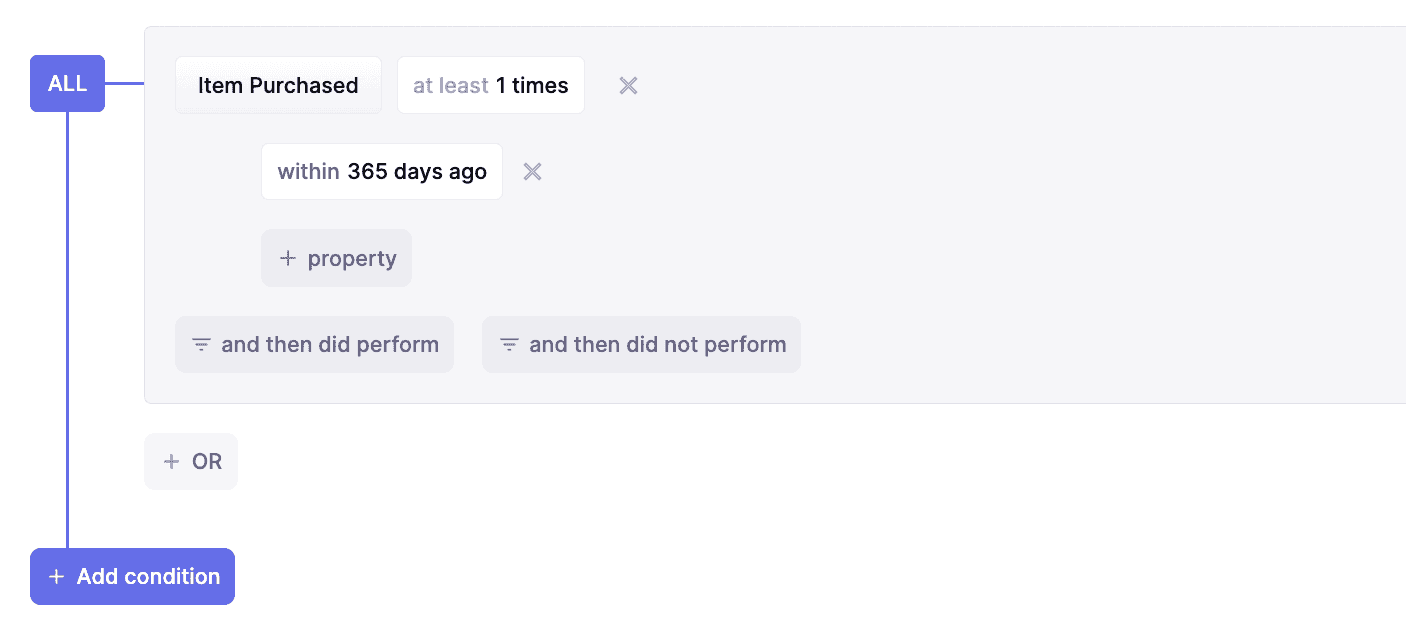Toggle the ALL match operator

click(67, 84)
